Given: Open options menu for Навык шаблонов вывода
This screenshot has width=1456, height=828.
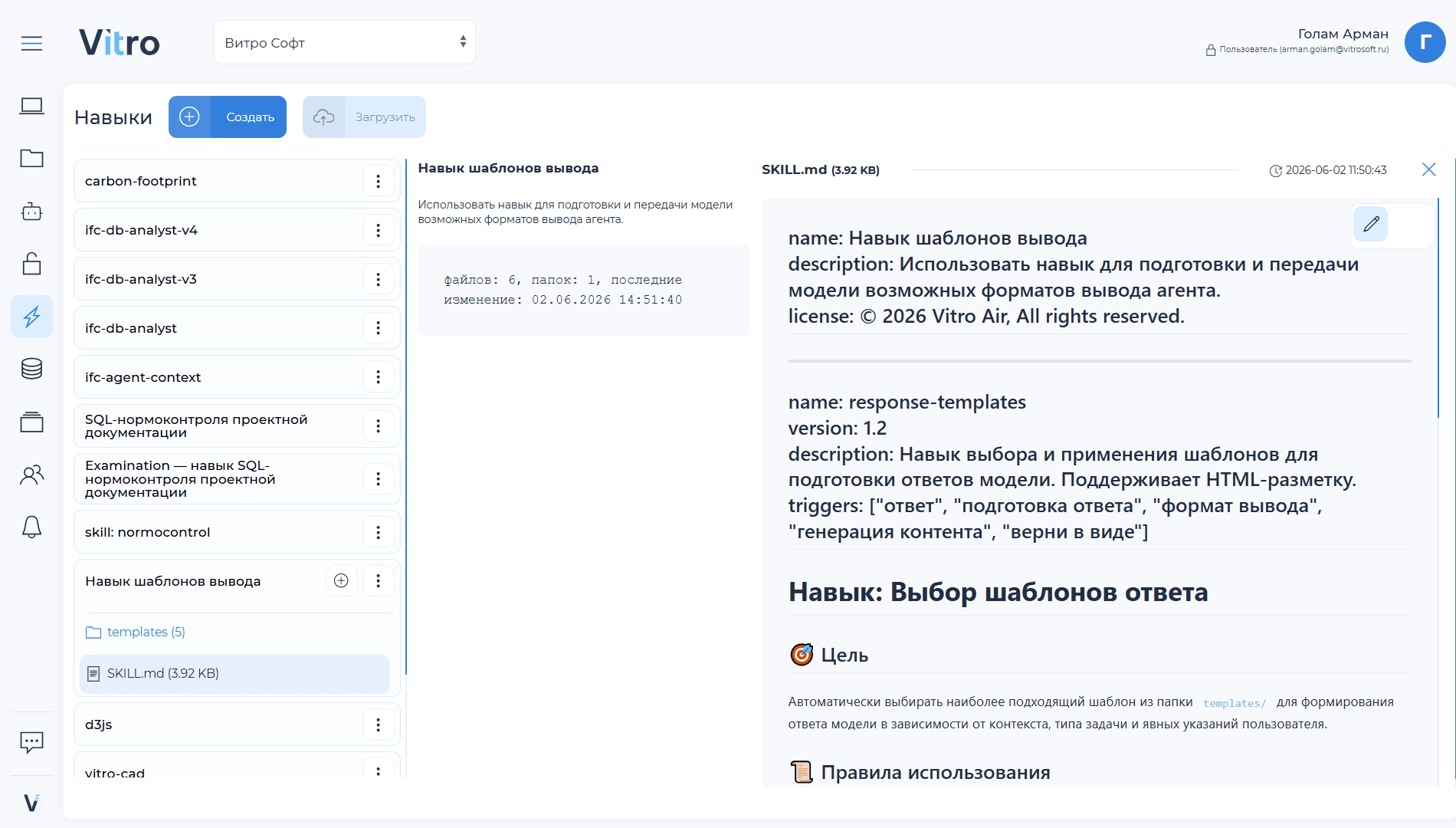Looking at the screenshot, I should [378, 581].
